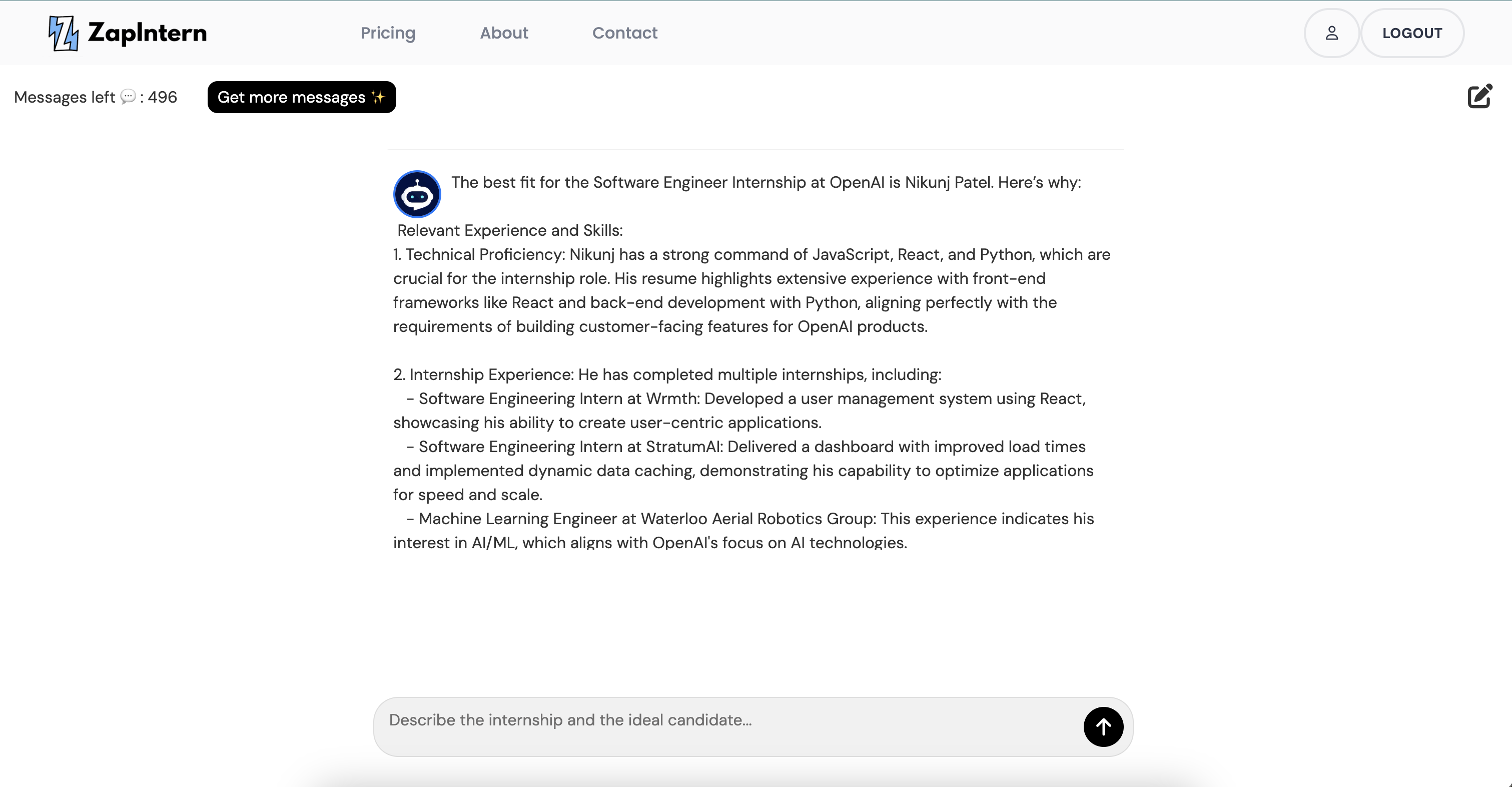The width and height of the screenshot is (1512, 787).
Task: Click the ZapIntern lightning bolt logo
Action: click(63, 33)
